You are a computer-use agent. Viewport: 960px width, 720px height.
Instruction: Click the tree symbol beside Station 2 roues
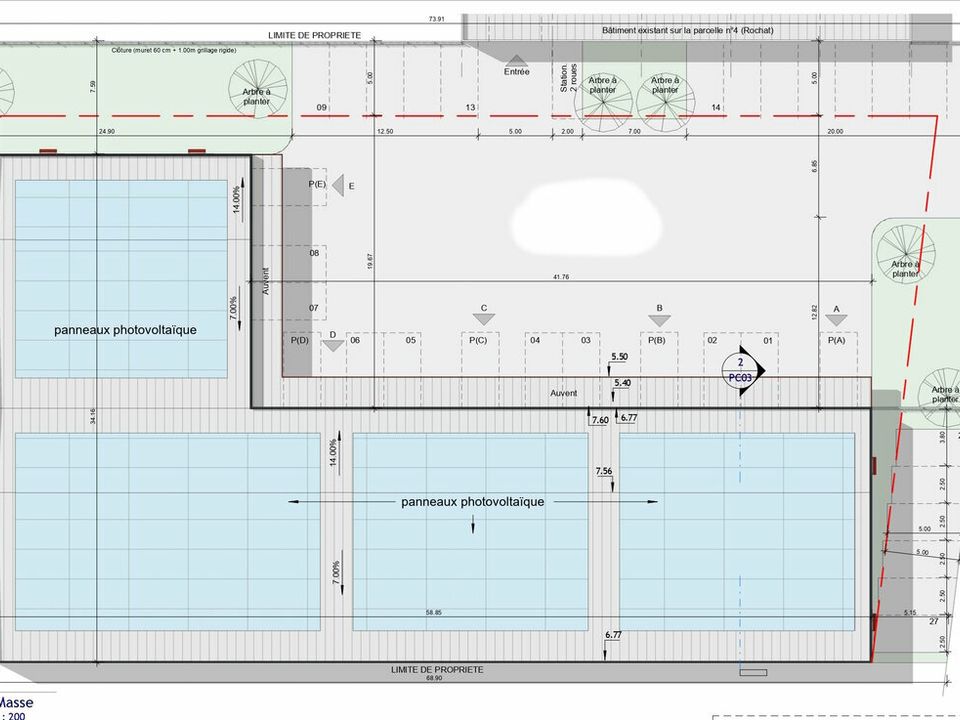point(604,101)
